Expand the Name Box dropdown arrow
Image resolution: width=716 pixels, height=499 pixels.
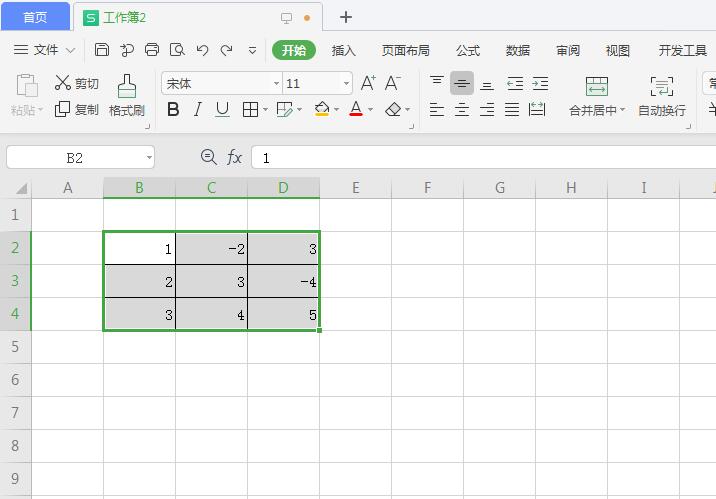(149, 158)
